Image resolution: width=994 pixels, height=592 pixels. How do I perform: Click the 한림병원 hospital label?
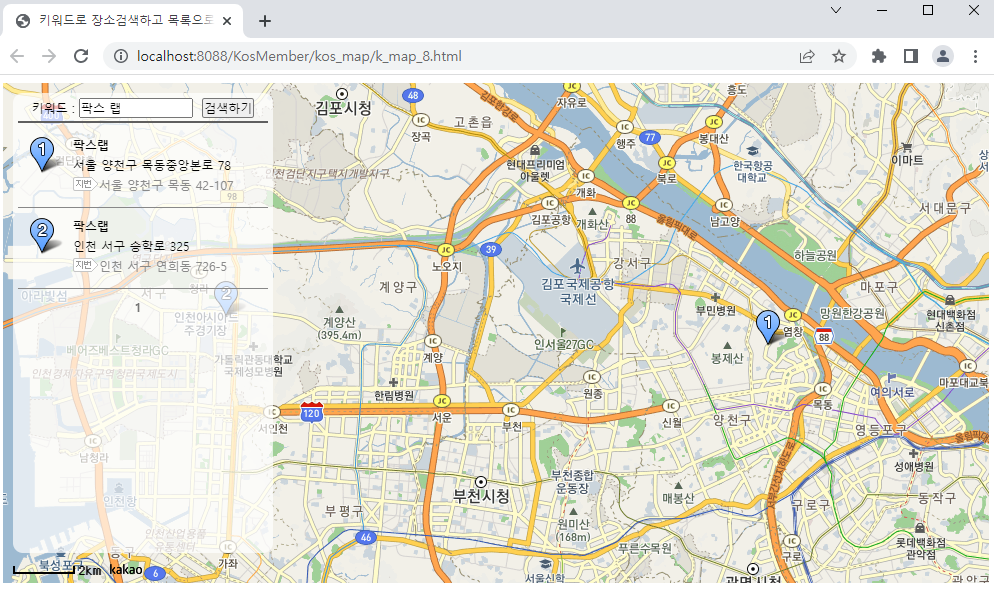(394, 396)
